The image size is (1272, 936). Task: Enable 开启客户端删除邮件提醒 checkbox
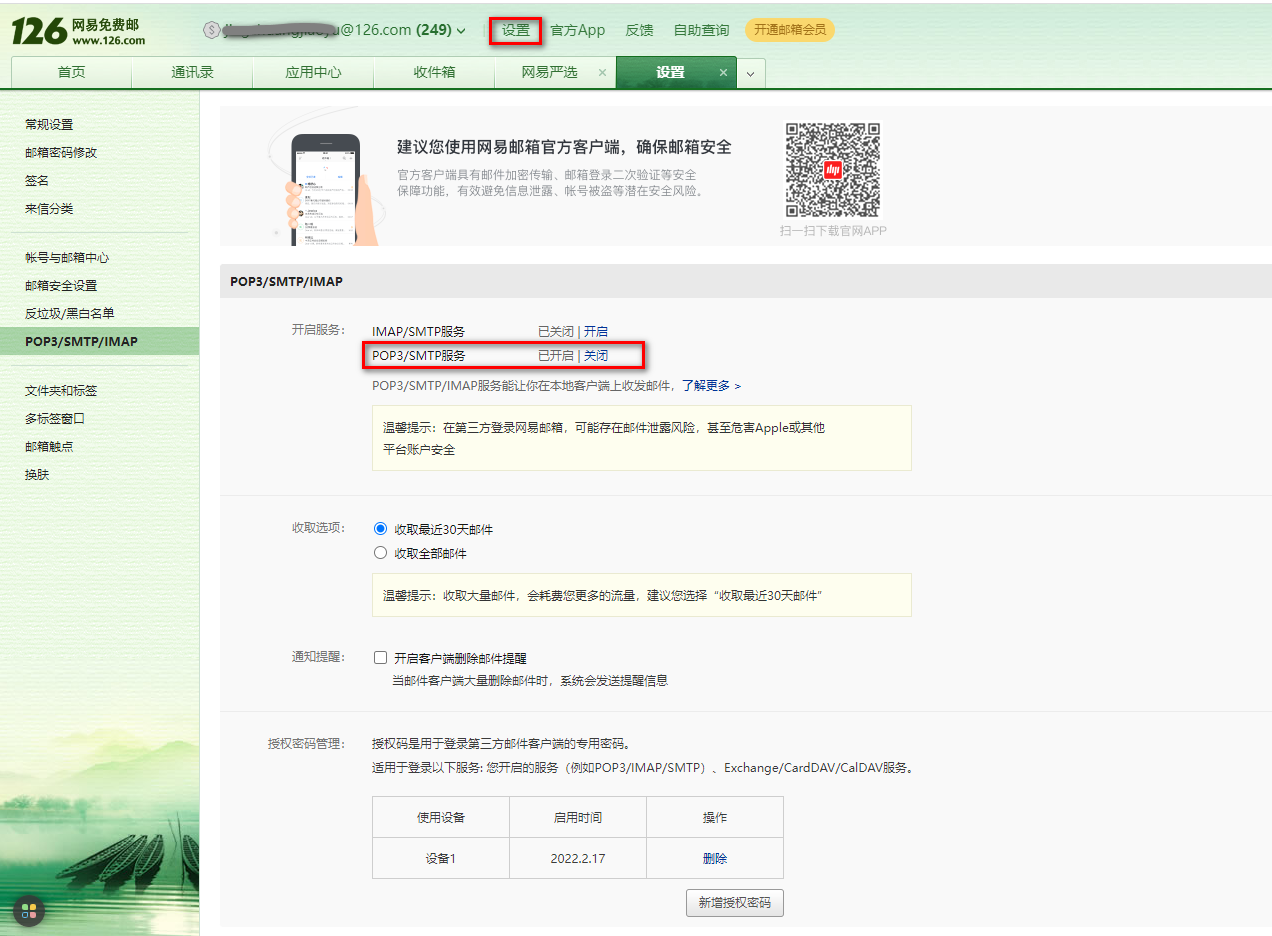tap(380, 658)
